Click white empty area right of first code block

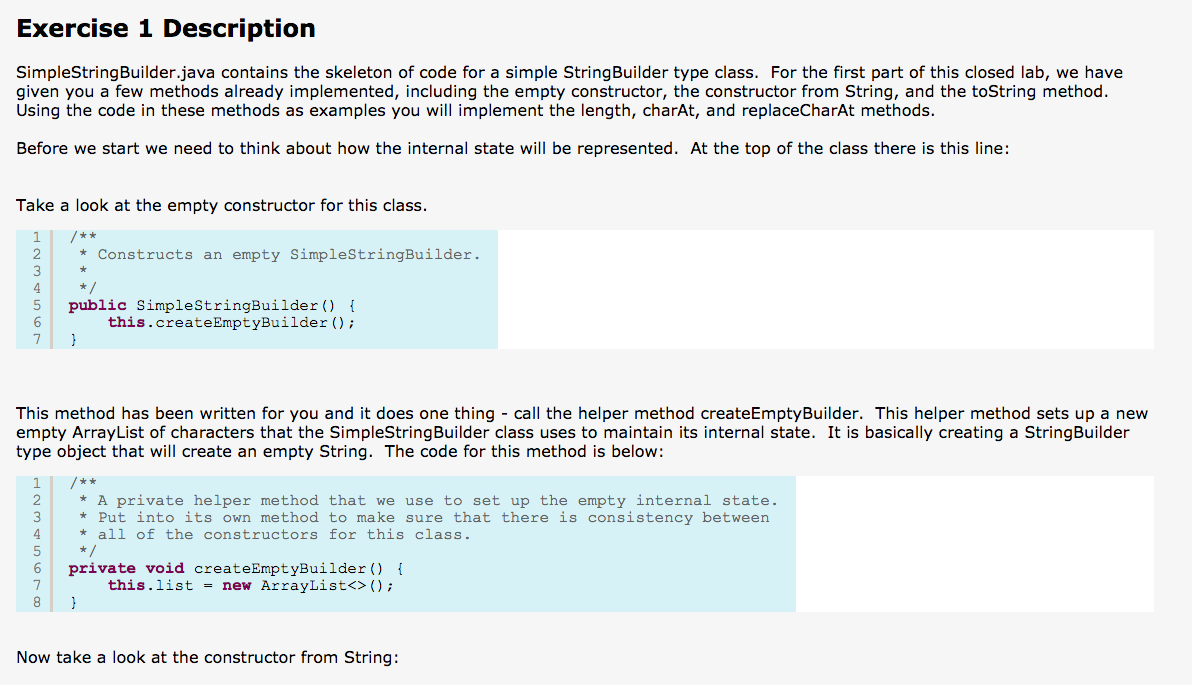826,290
